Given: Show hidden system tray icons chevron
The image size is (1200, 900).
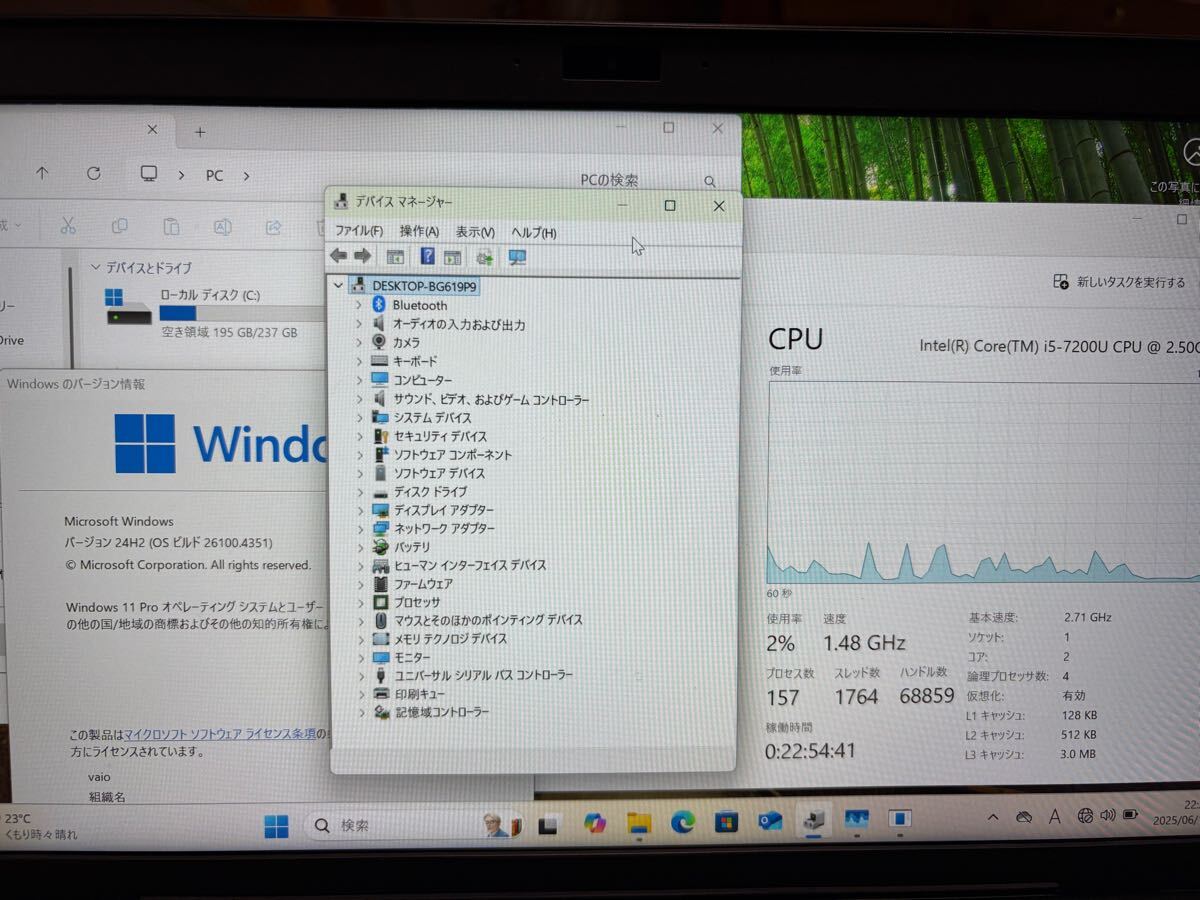Looking at the screenshot, I should 993,817.
